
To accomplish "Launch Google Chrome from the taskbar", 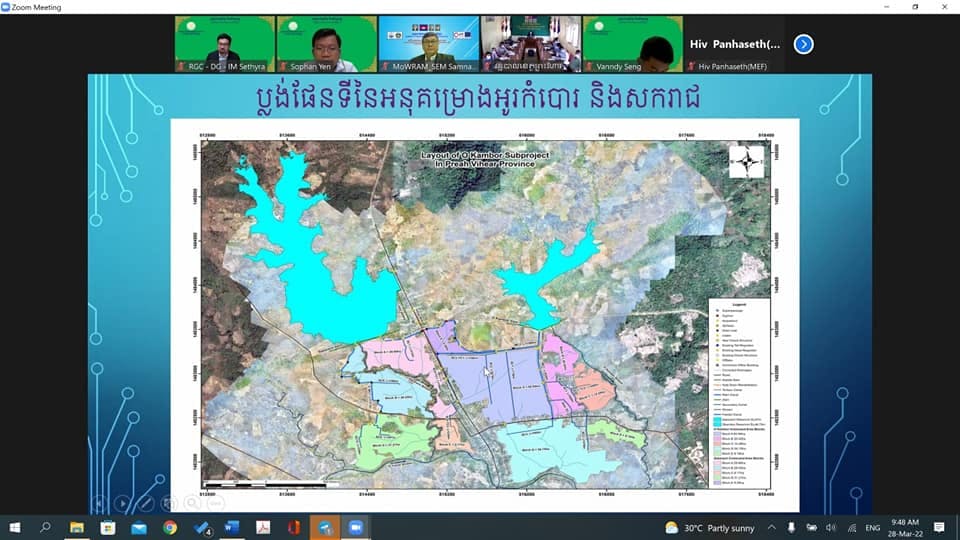I will (170, 527).
